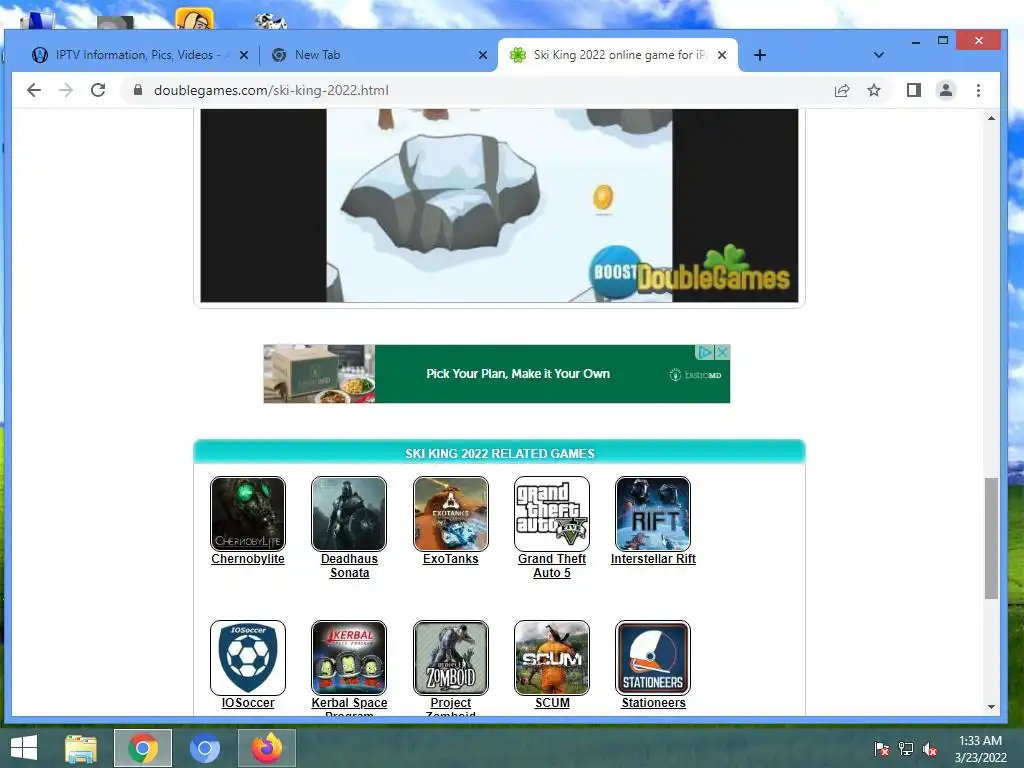Open the Project Zomboid game icon
Image resolution: width=1024 pixels, height=768 pixels.
[x=451, y=658]
